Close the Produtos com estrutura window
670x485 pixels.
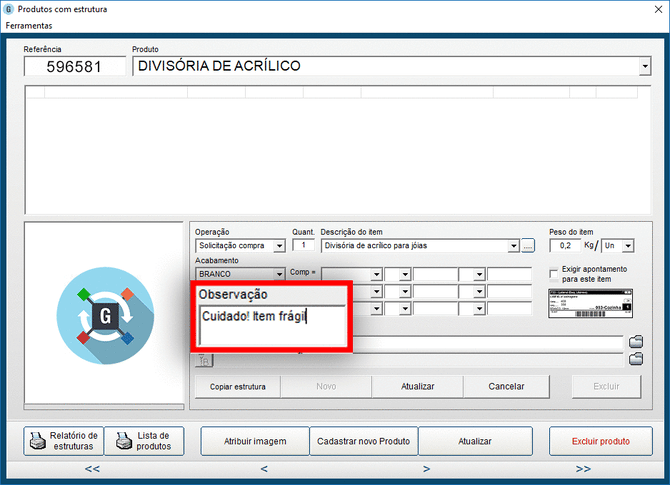(658, 9)
